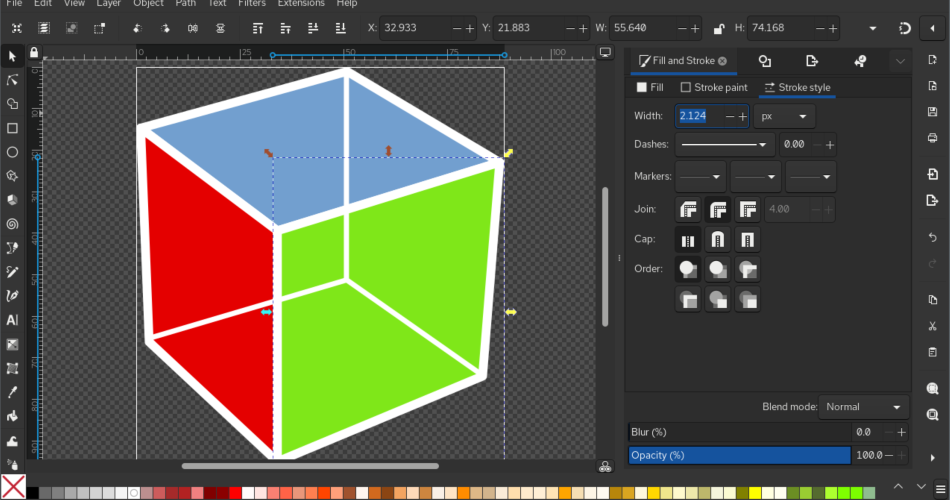Decrease stroke Width with minus button
Image resolution: width=950 pixels, height=500 pixels.
[x=729, y=116]
